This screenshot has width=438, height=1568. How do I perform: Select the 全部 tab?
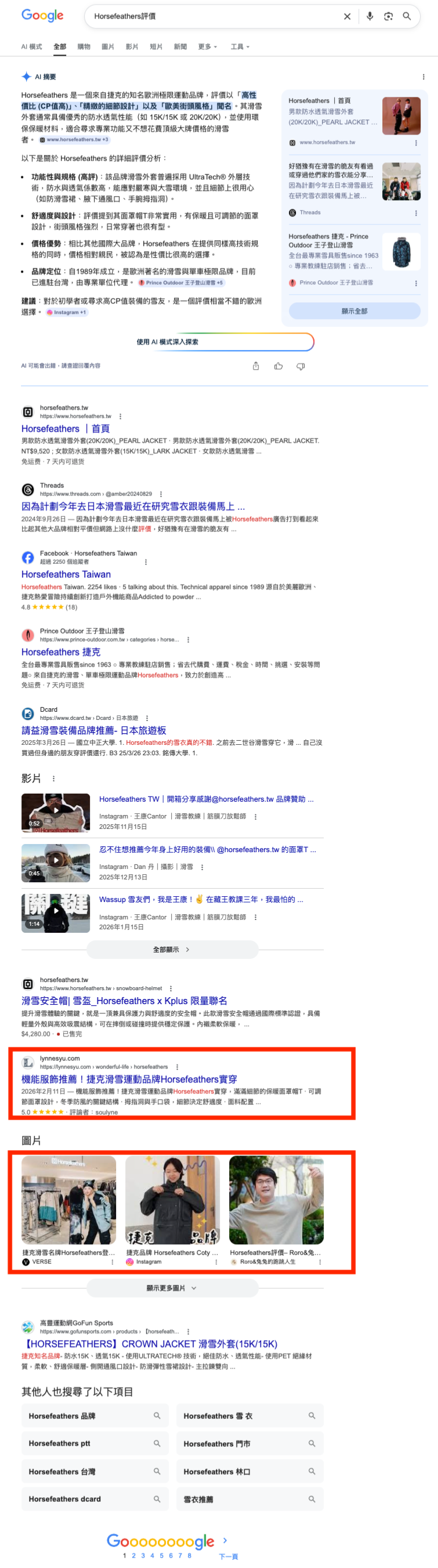(x=60, y=47)
